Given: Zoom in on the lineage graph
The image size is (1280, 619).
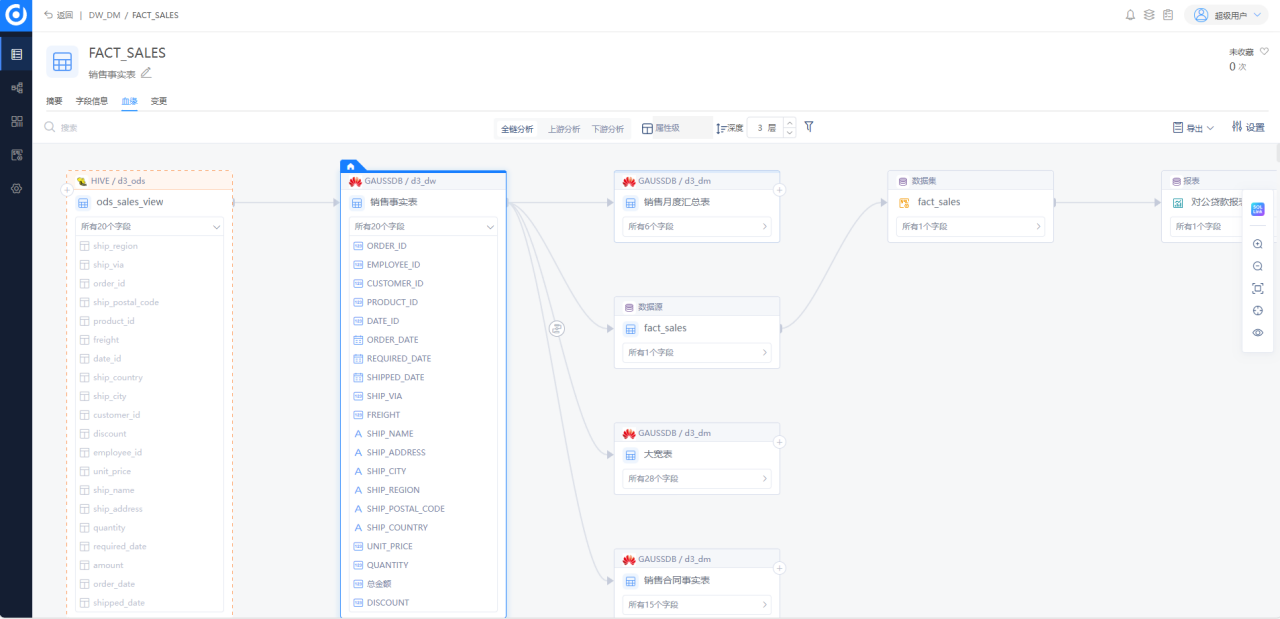Looking at the screenshot, I should pos(1258,244).
